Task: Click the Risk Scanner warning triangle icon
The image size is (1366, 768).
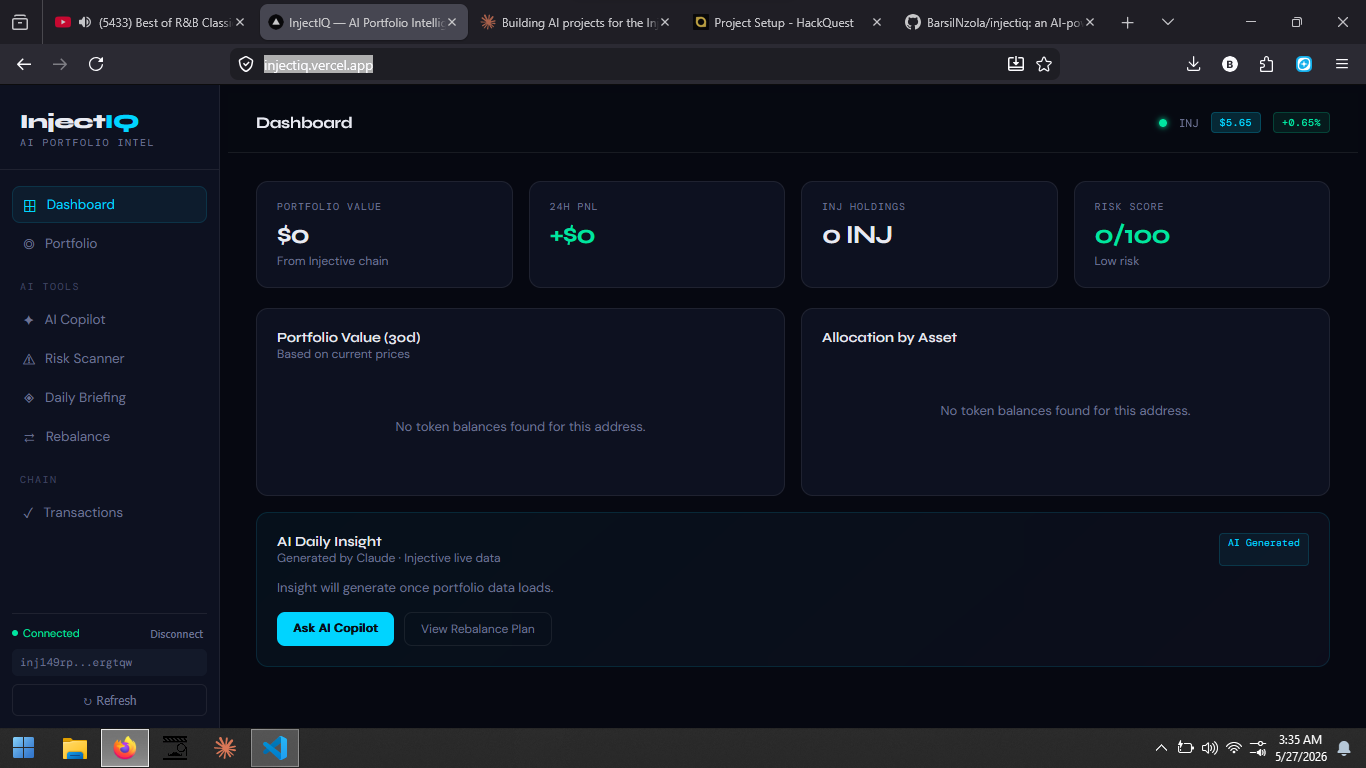Action: (28, 359)
